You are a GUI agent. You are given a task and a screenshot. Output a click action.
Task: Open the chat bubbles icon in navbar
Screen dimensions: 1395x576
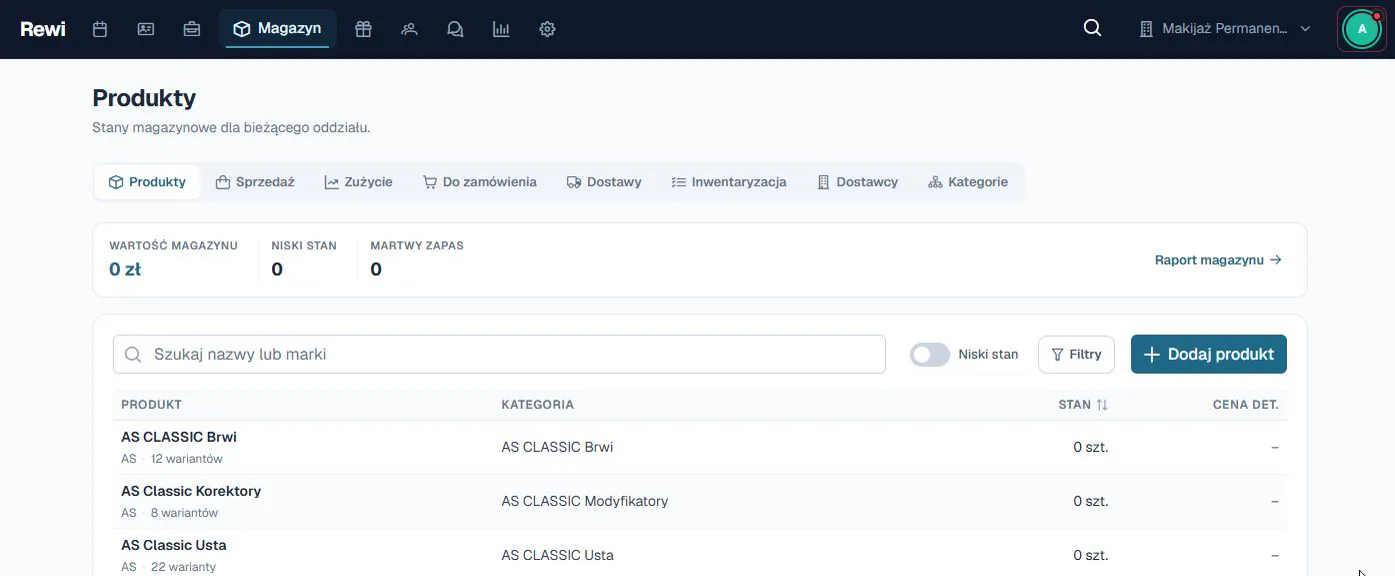click(455, 29)
